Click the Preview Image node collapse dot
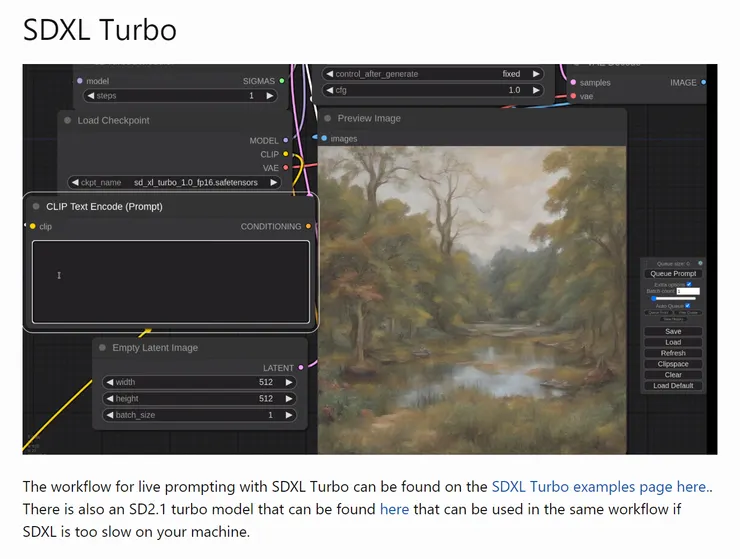The width and height of the screenshot is (740, 559). coord(327,118)
